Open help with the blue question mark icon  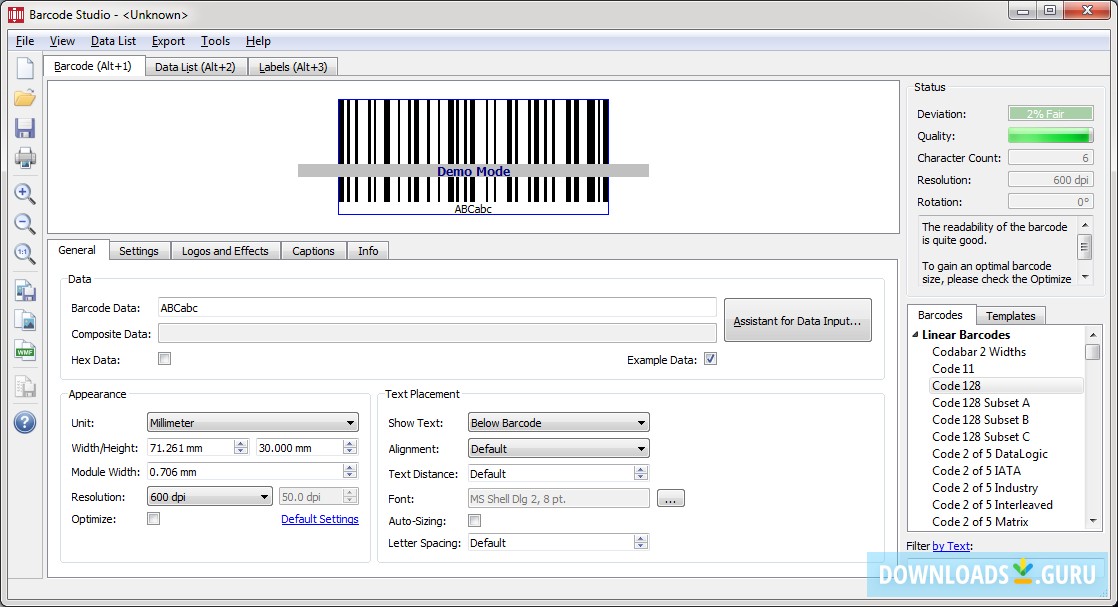[25, 422]
